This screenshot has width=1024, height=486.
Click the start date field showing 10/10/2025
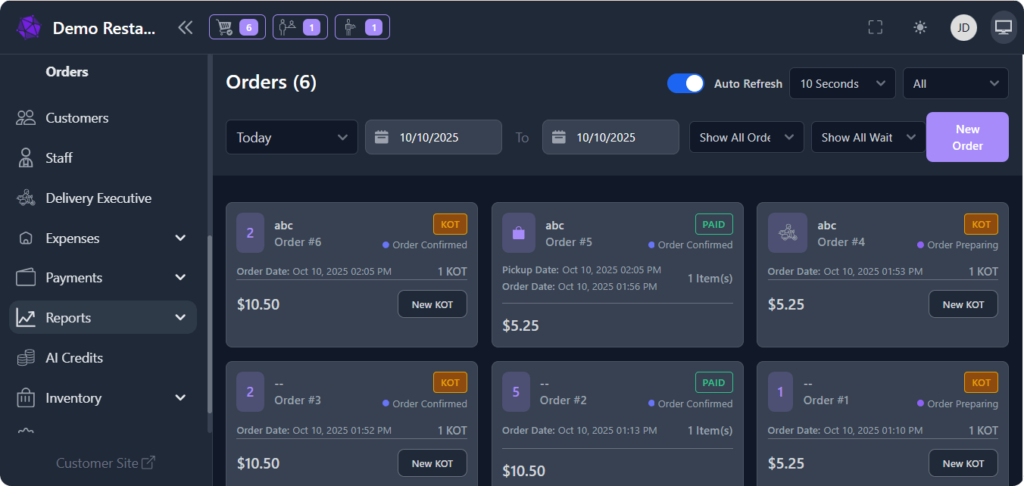coord(433,138)
